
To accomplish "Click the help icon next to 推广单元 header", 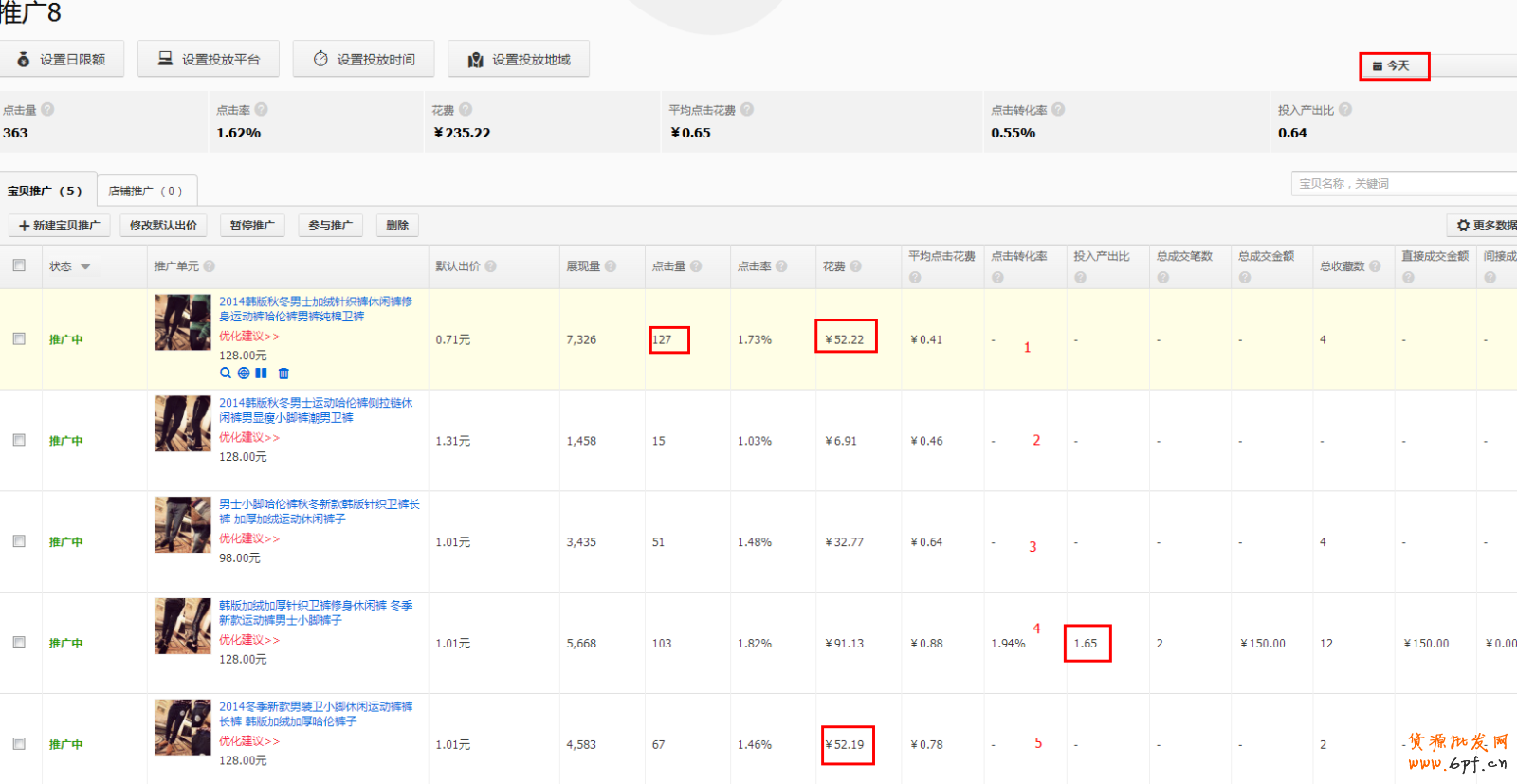I will pyautogui.click(x=210, y=266).
